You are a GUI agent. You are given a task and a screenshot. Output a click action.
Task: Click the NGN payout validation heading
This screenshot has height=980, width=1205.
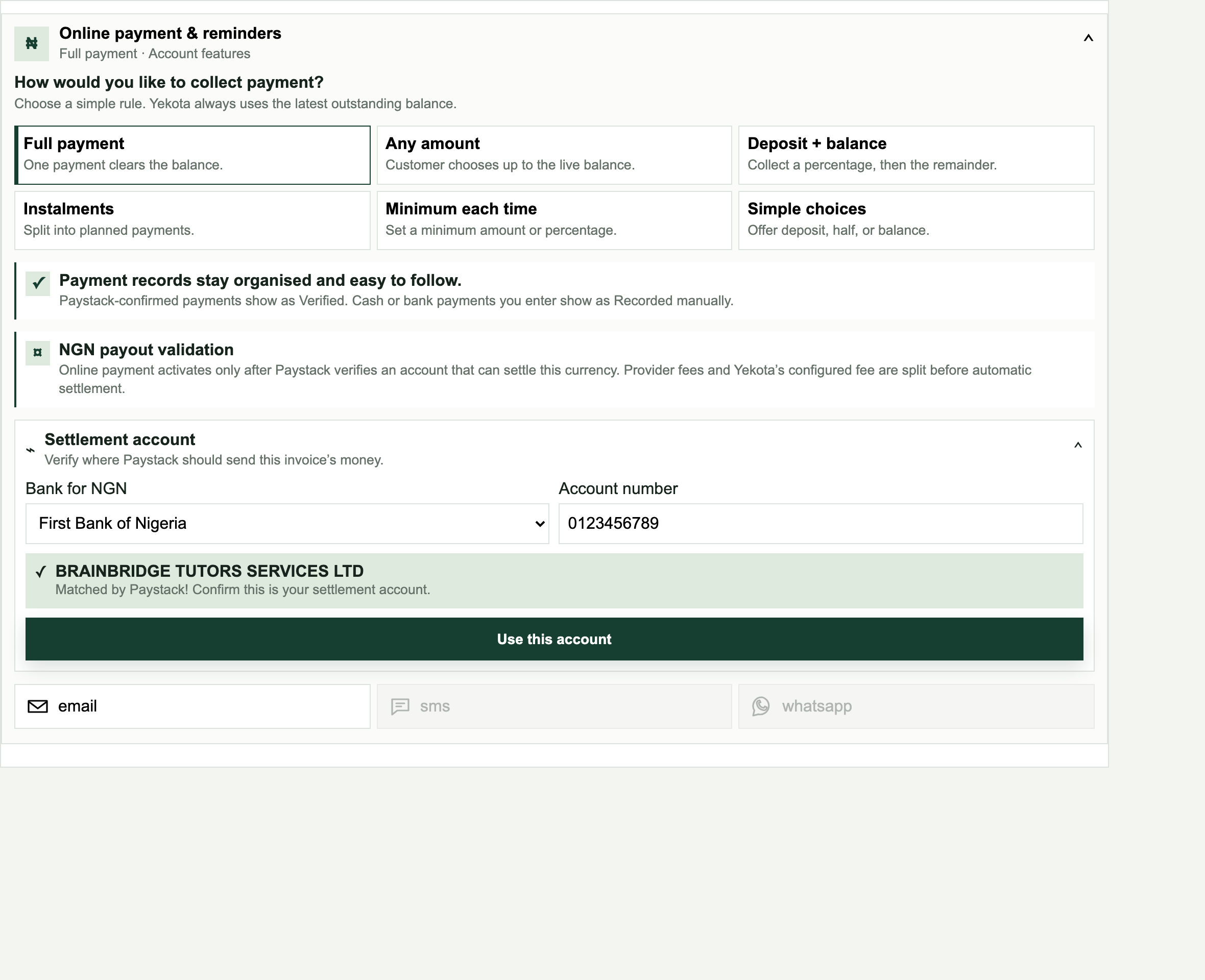click(x=146, y=350)
